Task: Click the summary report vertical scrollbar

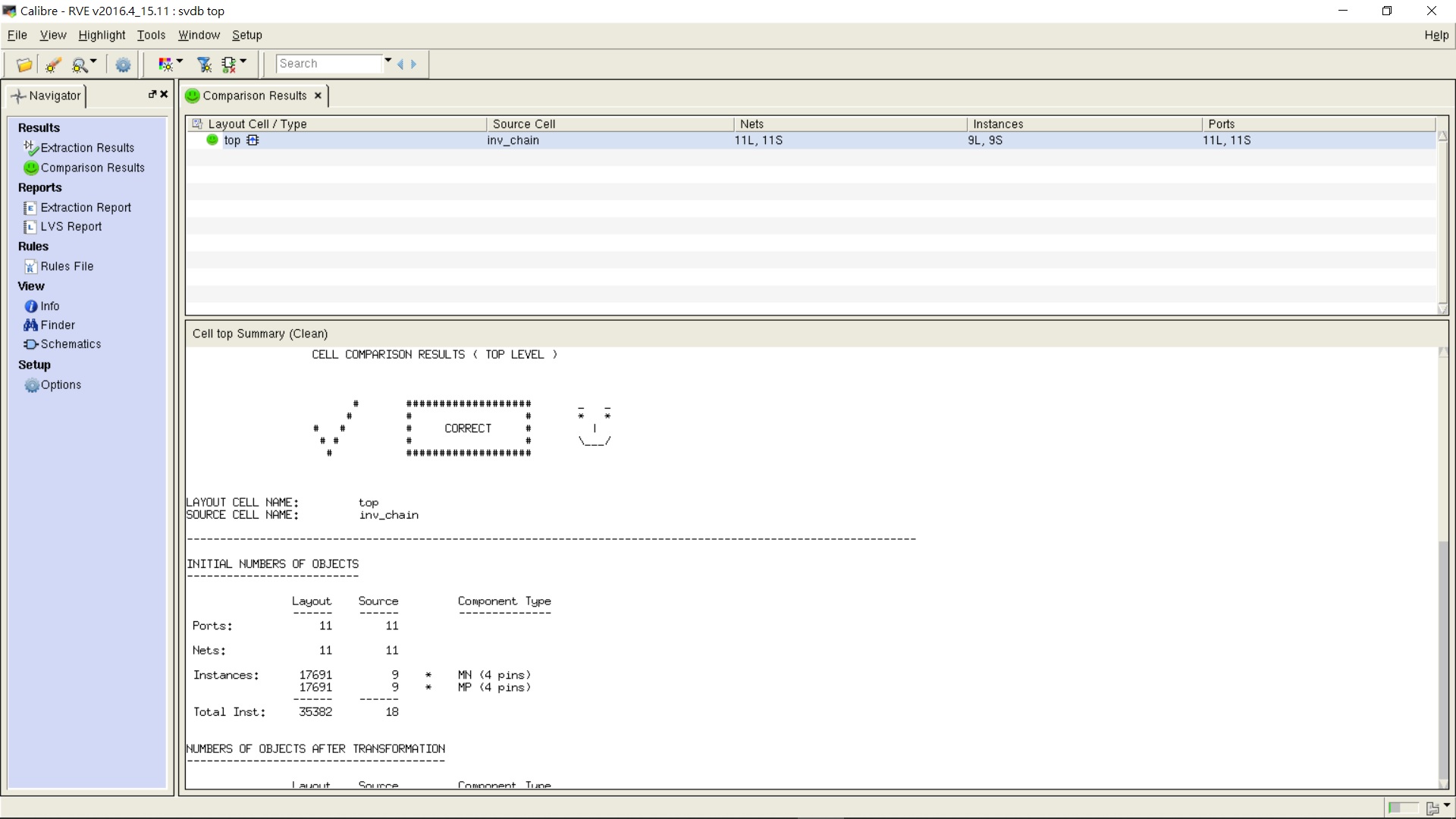Action: click(x=1442, y=569)
